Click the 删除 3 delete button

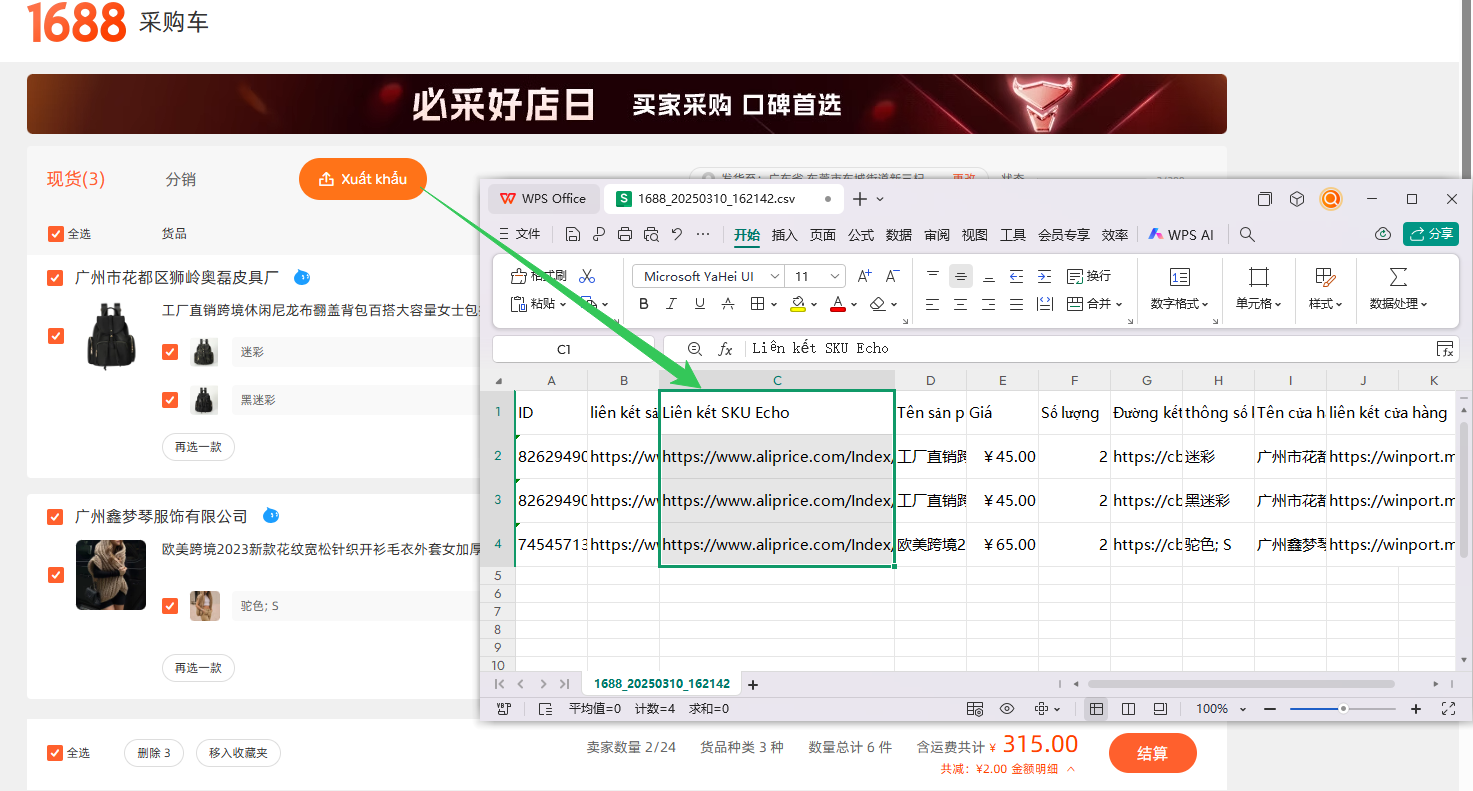pos(154,753)
